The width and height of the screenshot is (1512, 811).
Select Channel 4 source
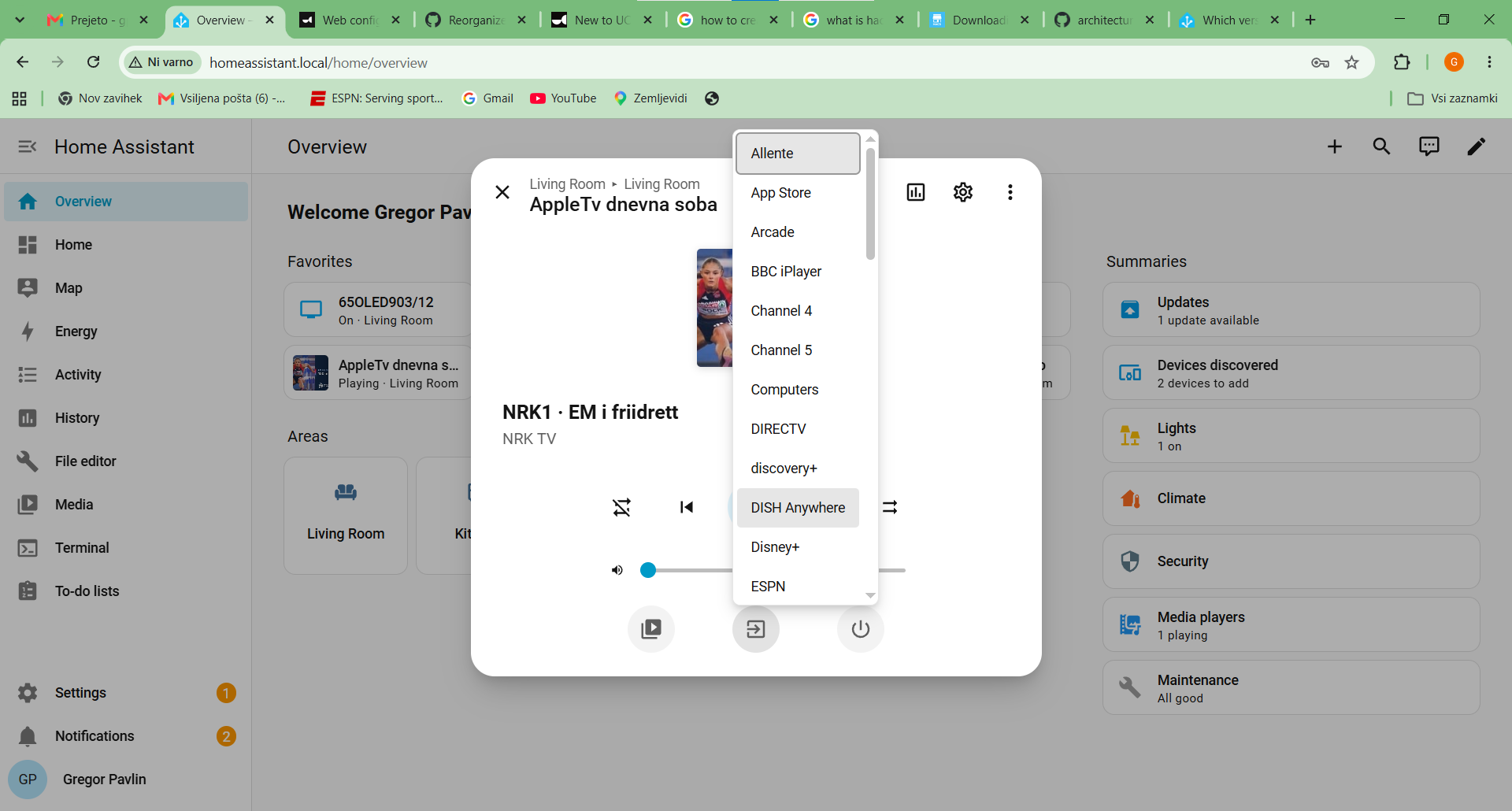tap(798, 311)
